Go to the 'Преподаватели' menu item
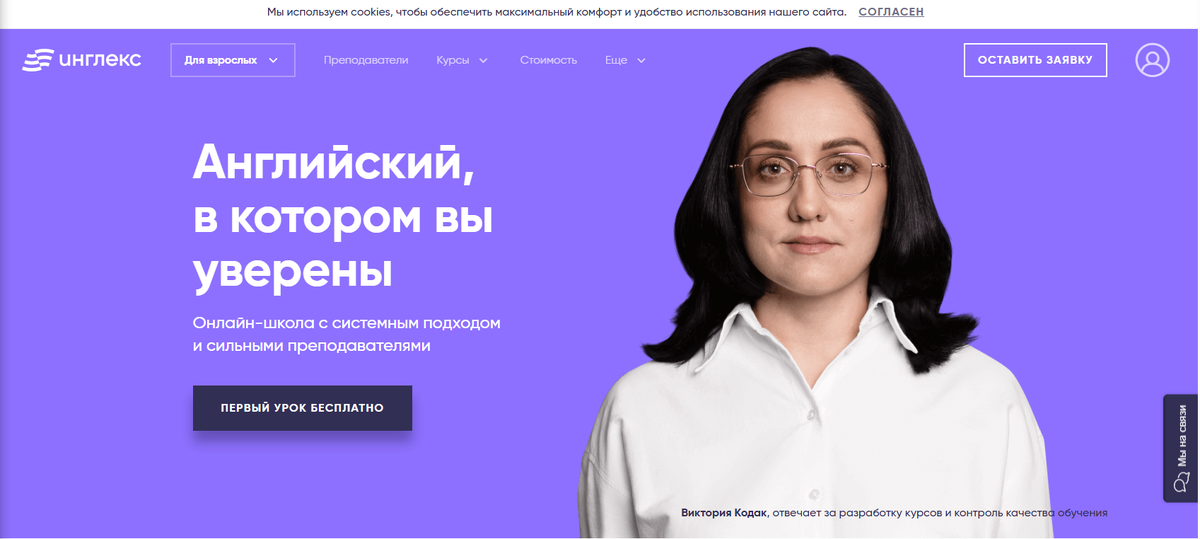1200x539 pixels. click(366, 60)
